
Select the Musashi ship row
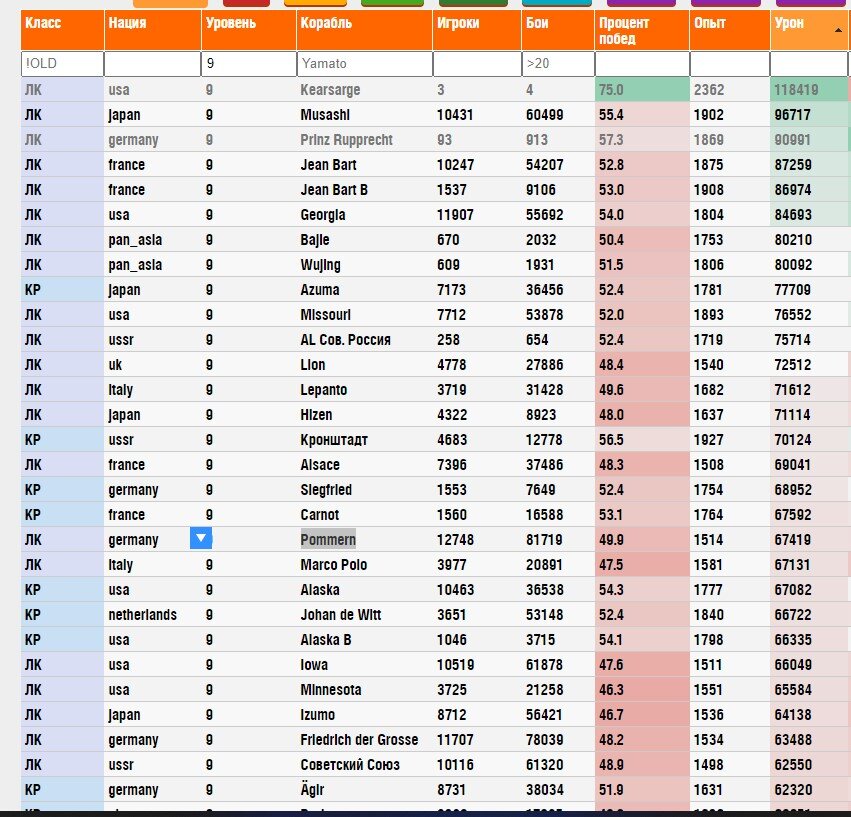pyautogui.click(x=434, y=115)
